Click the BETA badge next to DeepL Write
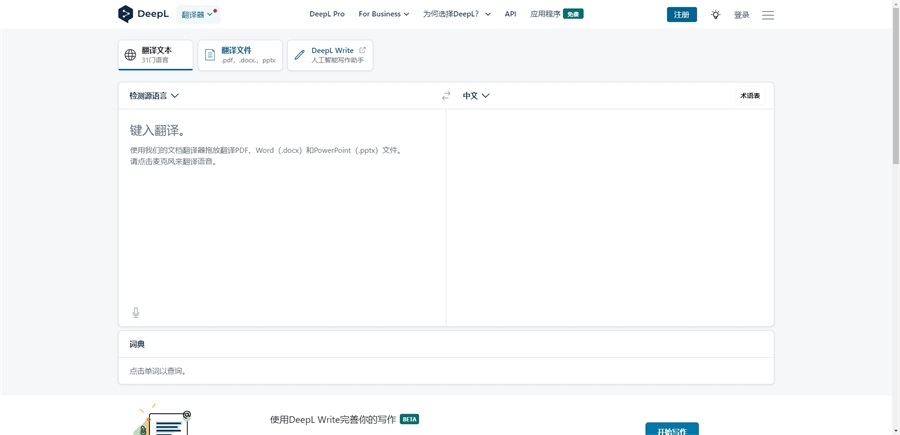The width and height of the screenshot is (900, 435). point(409,420)
